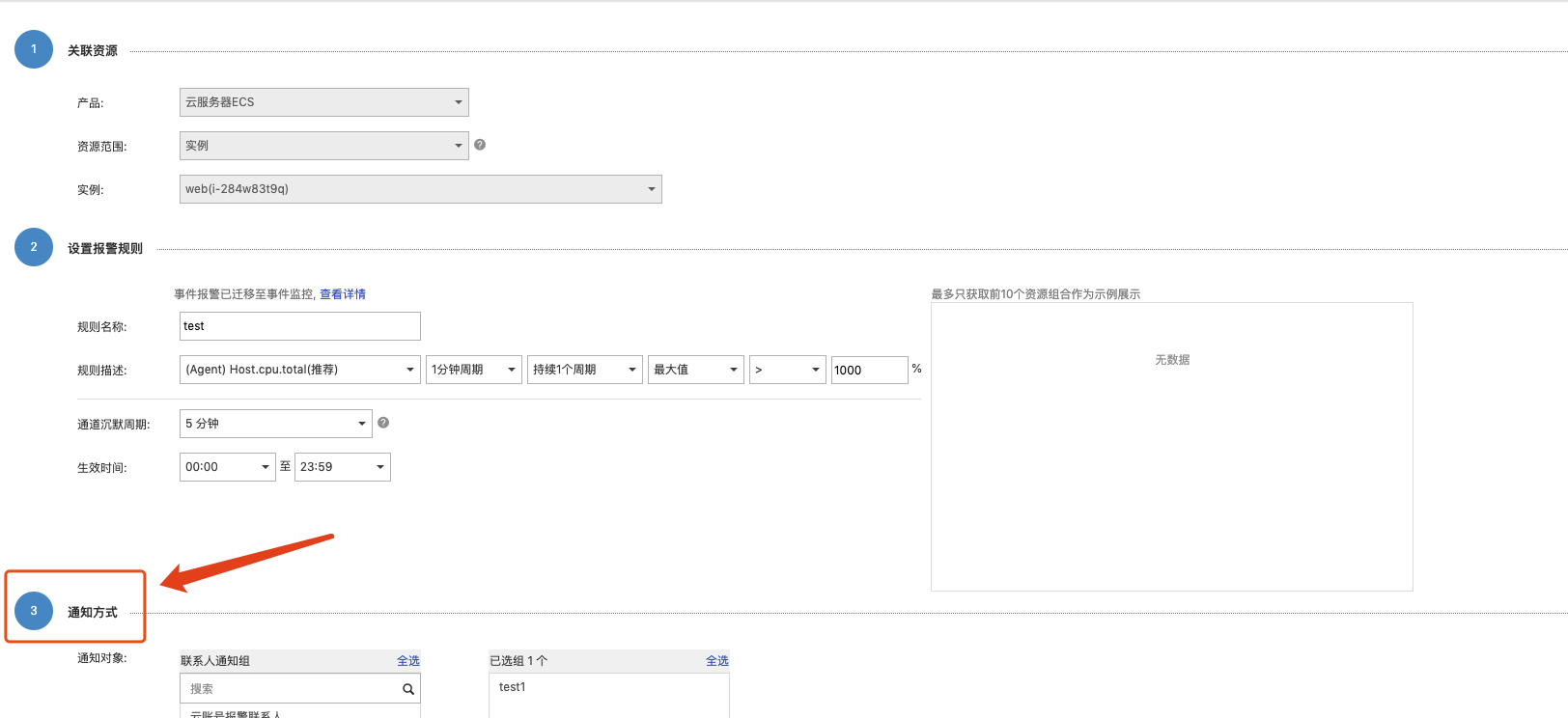Click the 通知方式 section heading
The width and height of the screenshot is (1568, 718).
pyautogui.click(x=93, y=613)
